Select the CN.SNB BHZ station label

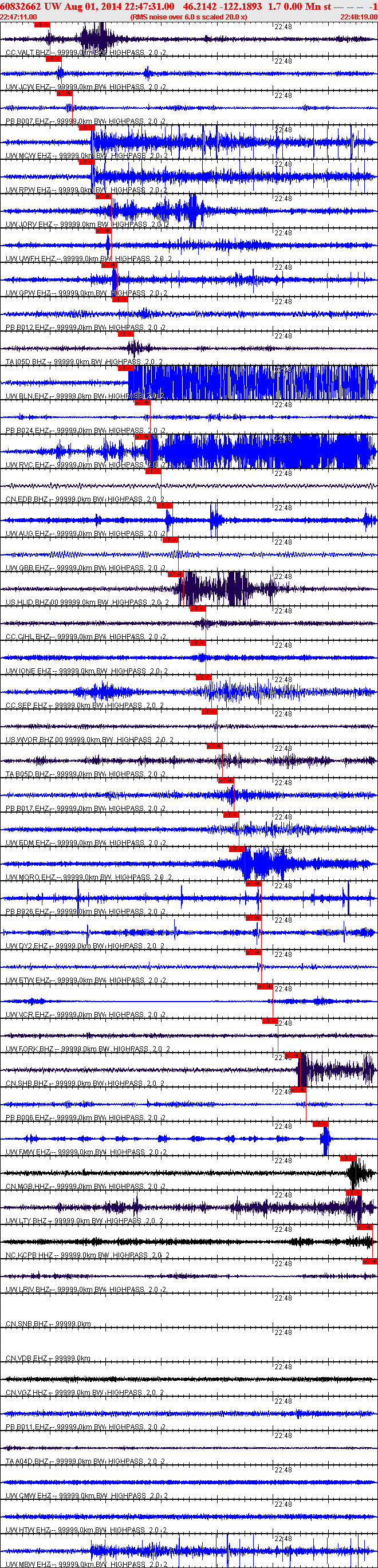pos(48,1325)
